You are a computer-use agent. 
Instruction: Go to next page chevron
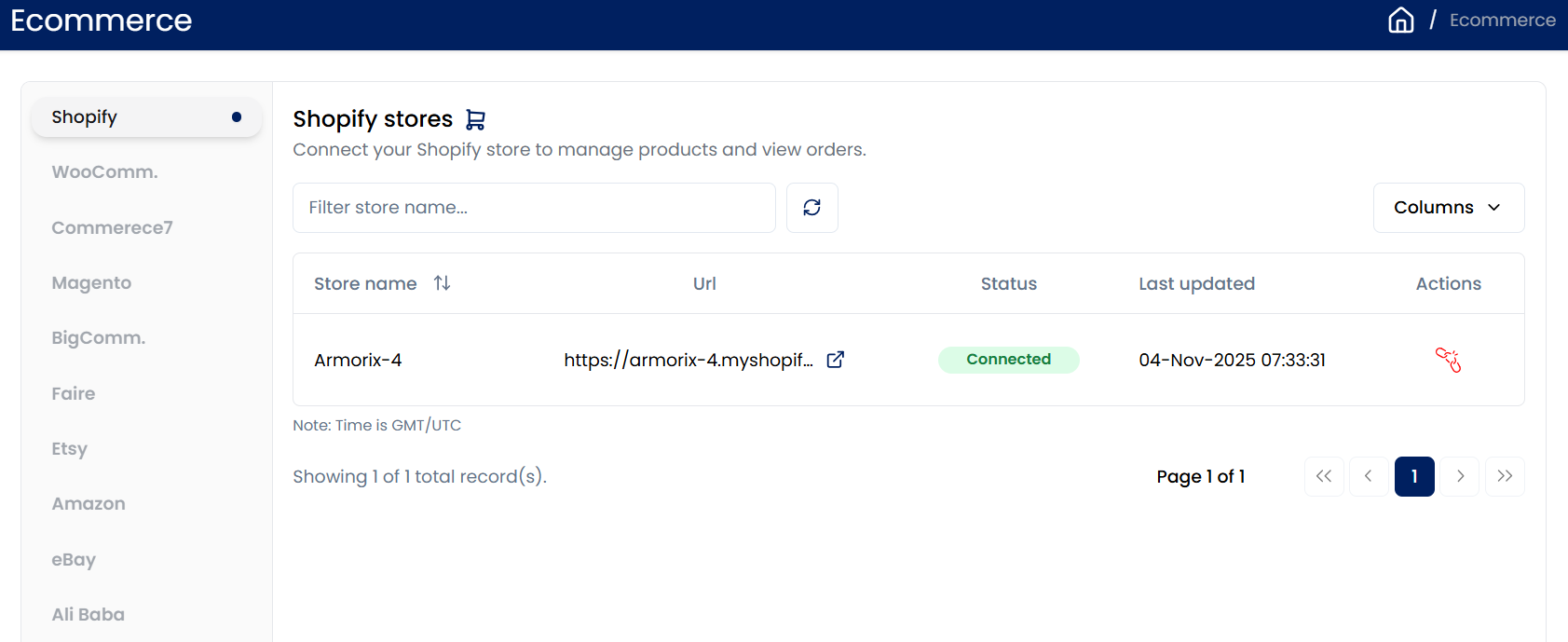point(1460,476)
